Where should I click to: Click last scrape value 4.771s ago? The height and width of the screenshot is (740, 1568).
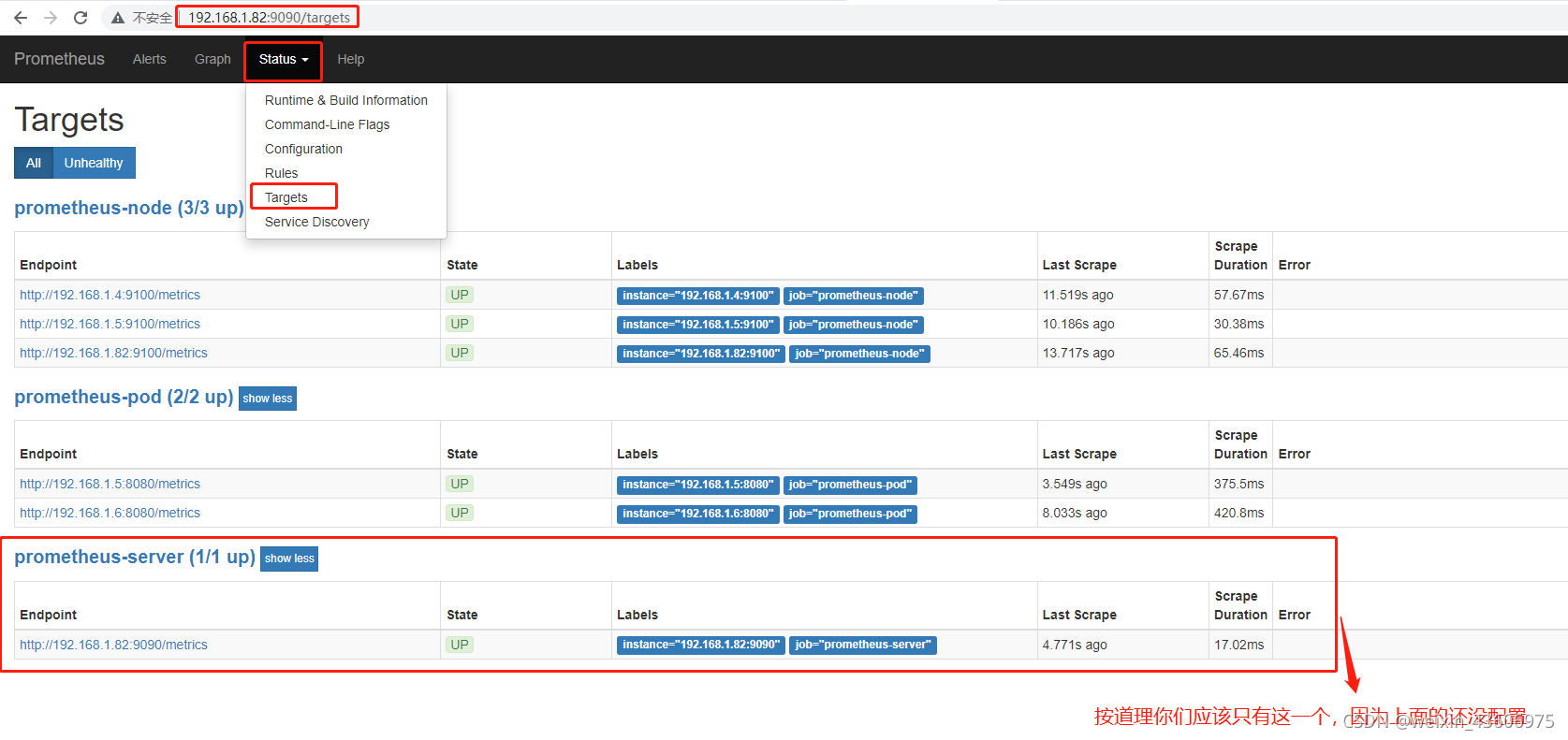point(1075,645)
